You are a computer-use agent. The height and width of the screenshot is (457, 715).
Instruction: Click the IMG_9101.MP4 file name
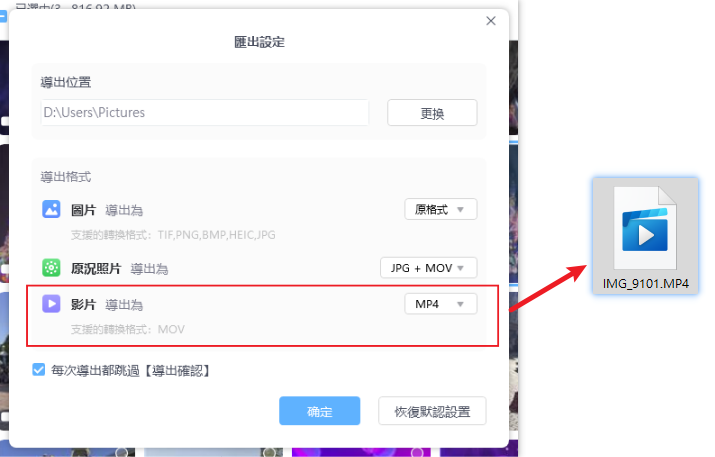645,284
